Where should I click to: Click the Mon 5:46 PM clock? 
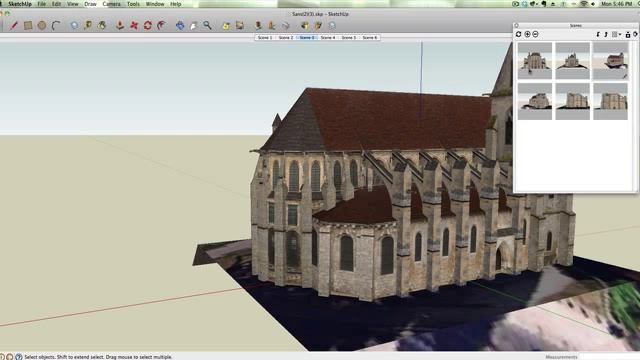point(616,4)
